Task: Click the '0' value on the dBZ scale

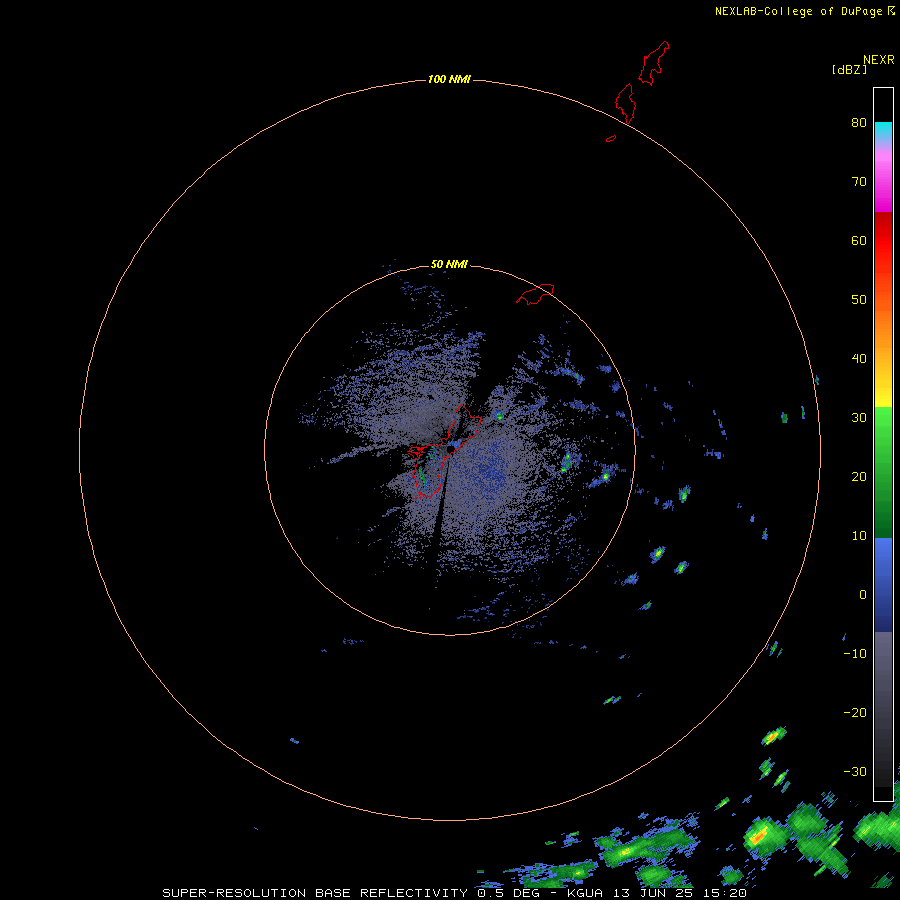Action: pyautogui.click(x=863, y=595)
